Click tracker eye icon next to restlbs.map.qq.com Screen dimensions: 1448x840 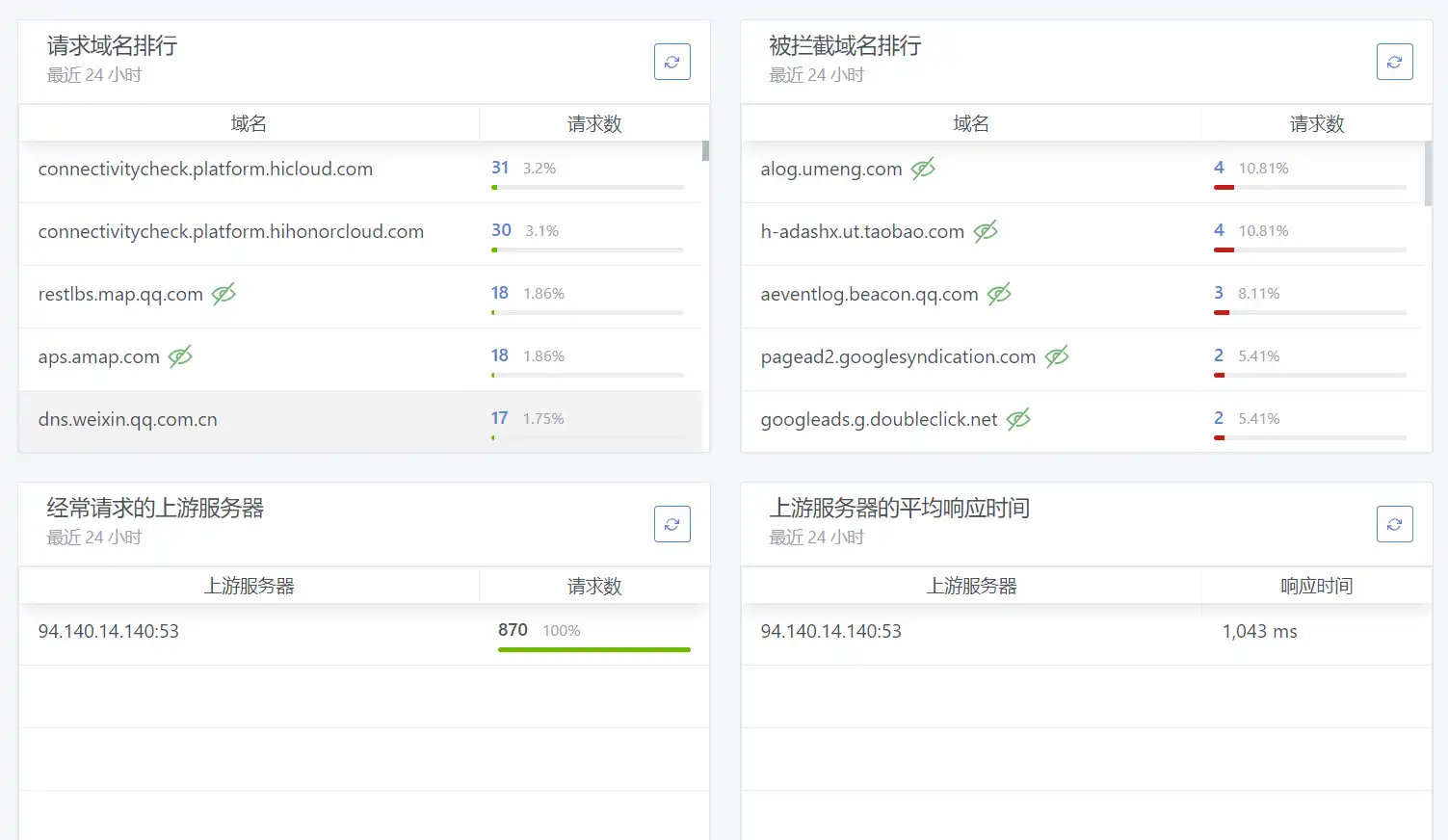[224, 294]
